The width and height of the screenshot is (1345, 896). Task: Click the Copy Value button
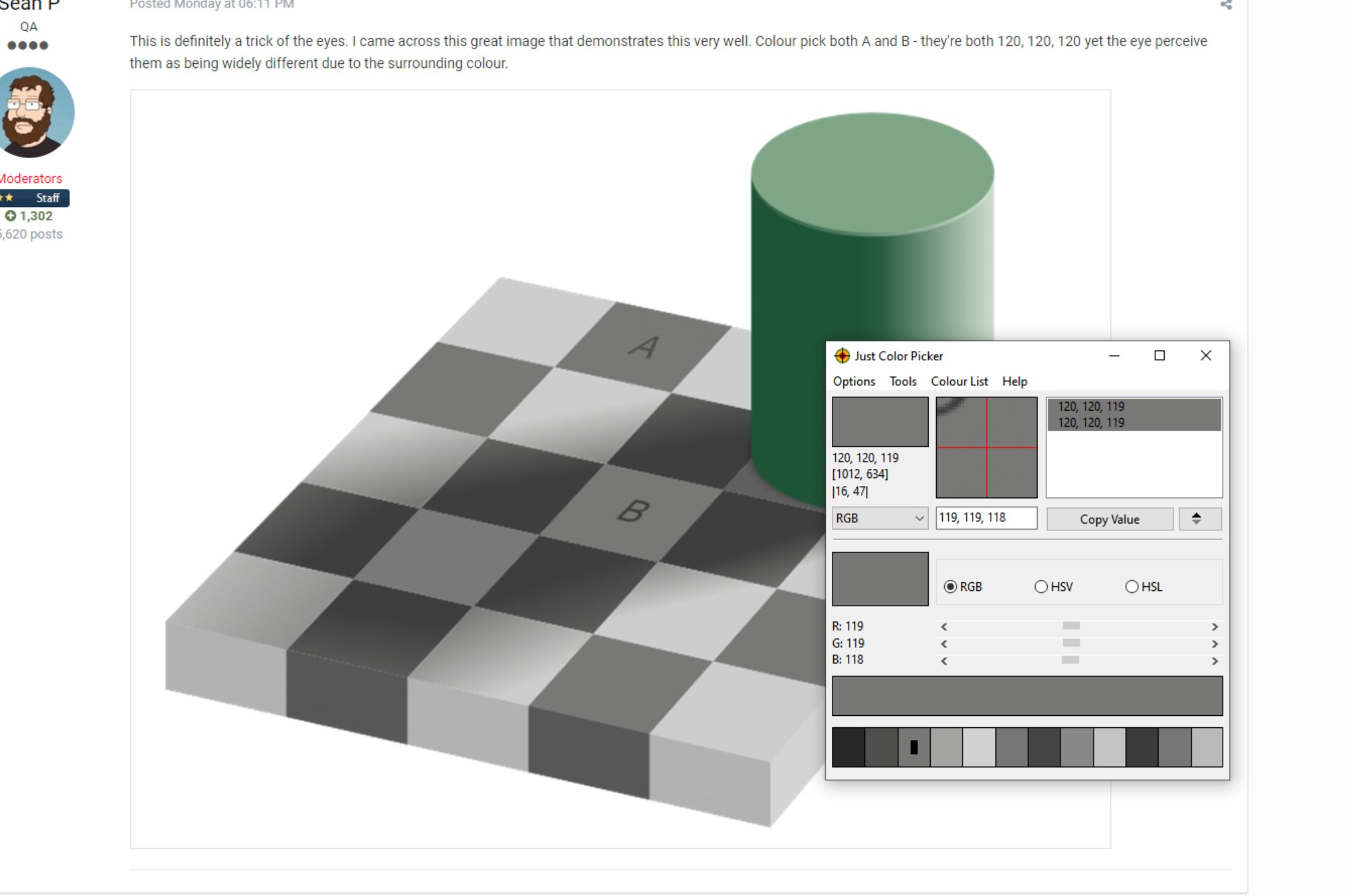pyautogui.click(x=1110, y=519)
